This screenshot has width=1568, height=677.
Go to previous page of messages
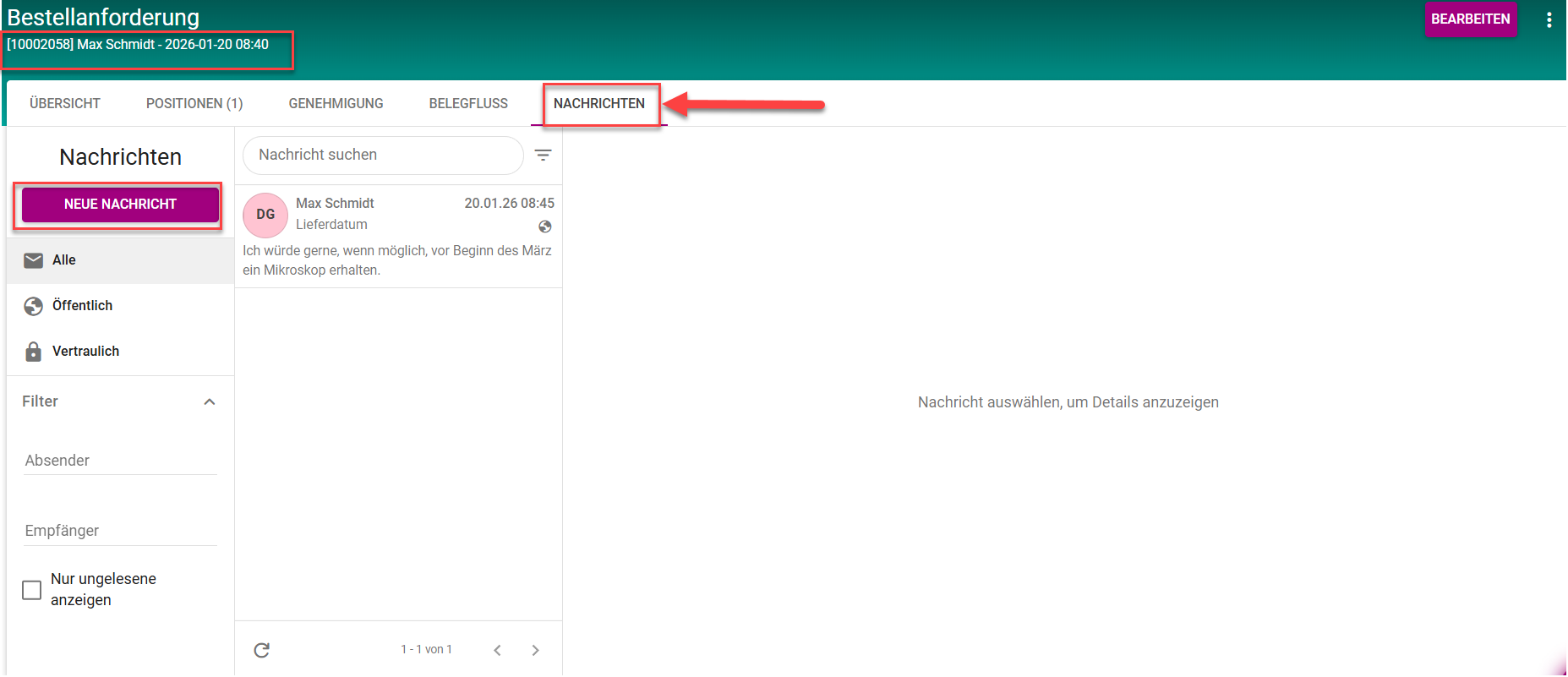click(497, 650)
